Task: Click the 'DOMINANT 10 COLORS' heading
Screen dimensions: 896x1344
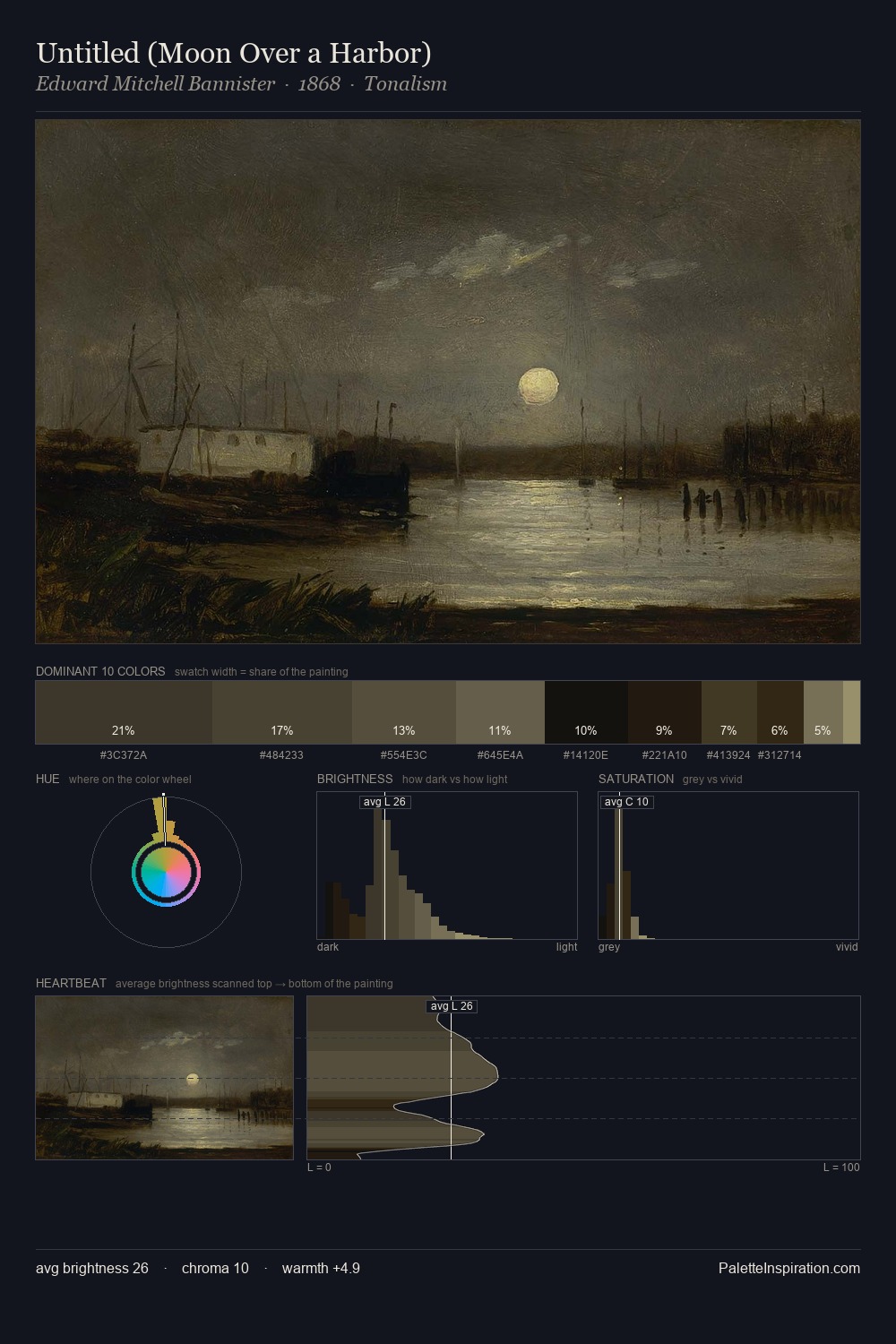Action: click(100, 671)
